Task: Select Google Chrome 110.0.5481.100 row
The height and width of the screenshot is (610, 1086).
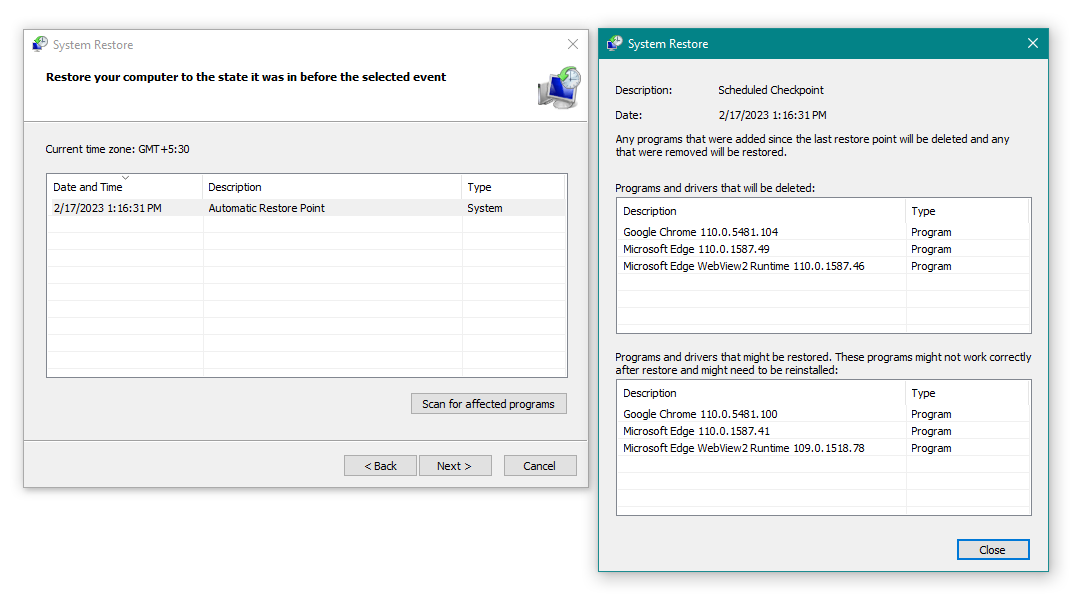Action: [823, 414]
